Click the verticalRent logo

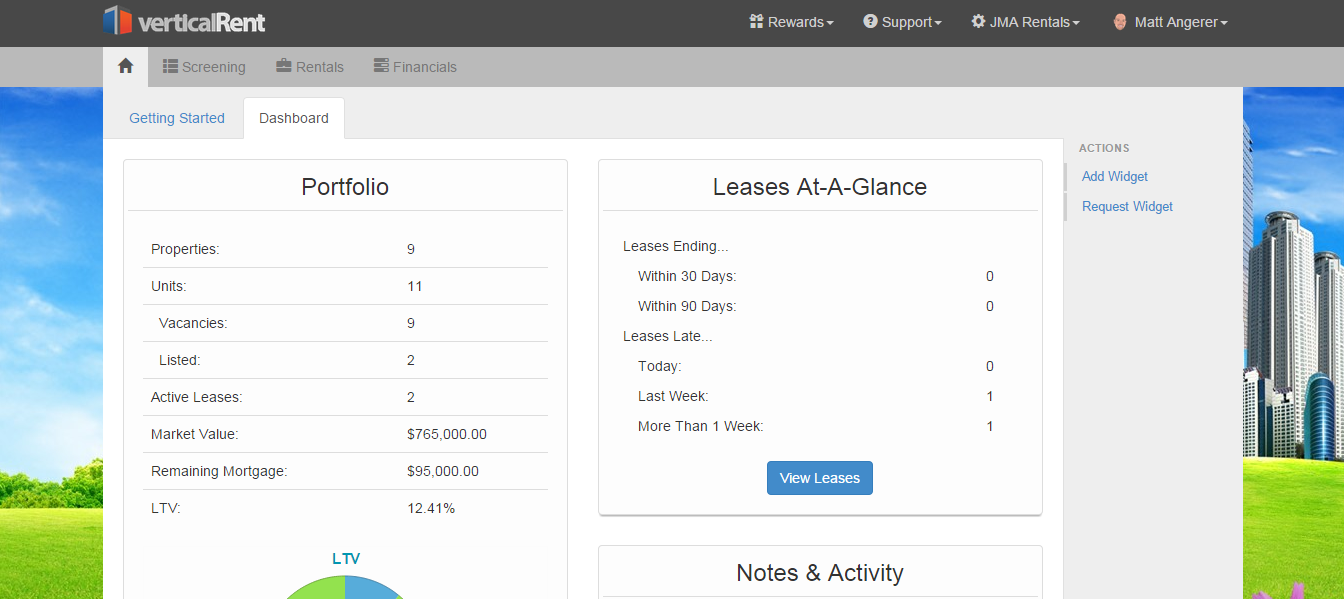185,21
